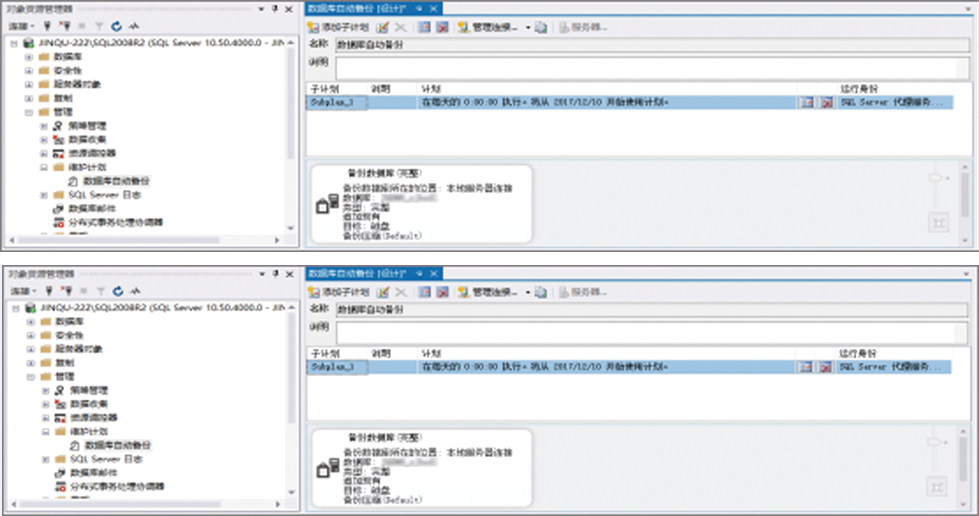Open the 连接 dropdown in upper Object Explorer
The height and width of the screenshot is (516, 979).
[x=22, y=25]
